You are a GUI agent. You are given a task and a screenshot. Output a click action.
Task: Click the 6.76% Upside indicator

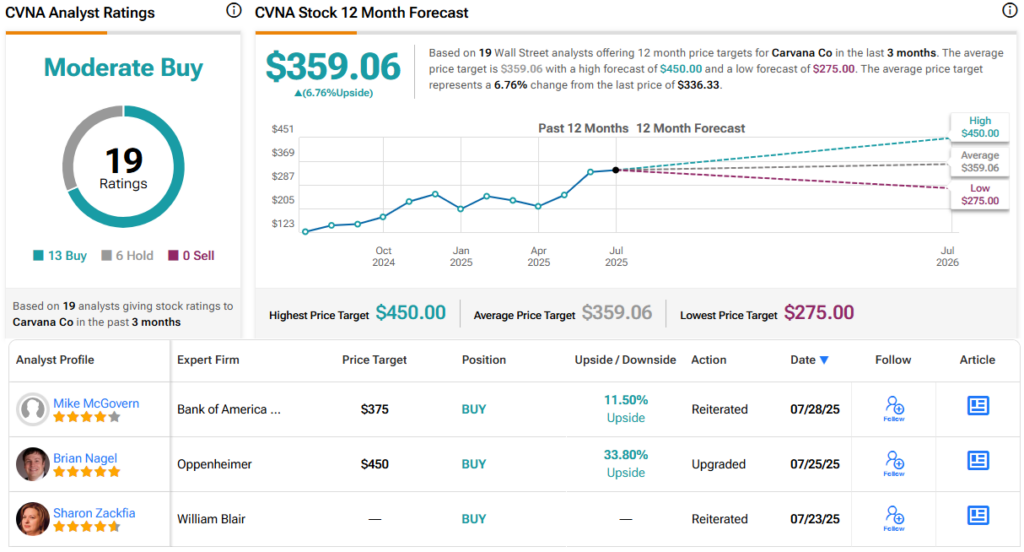tap(334, 93)
